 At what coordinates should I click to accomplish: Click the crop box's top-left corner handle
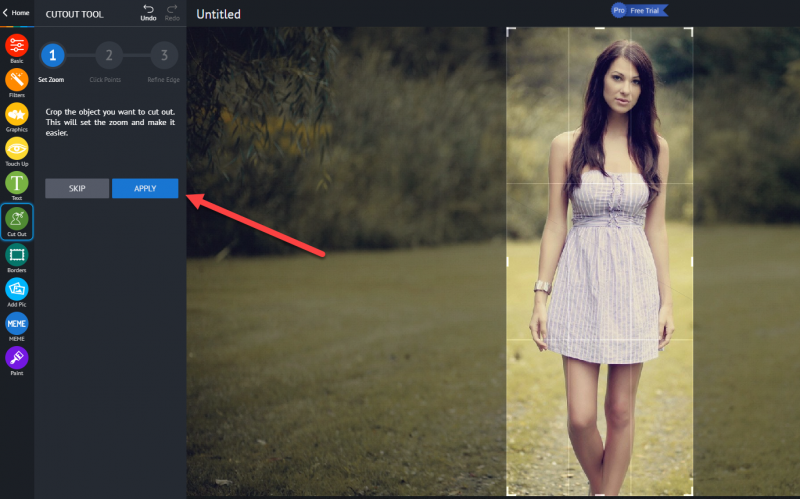511,32
